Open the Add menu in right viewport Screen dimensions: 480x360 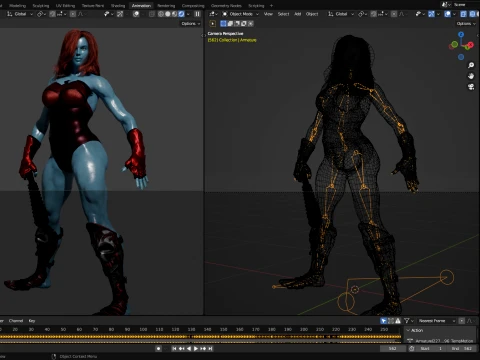(298, 14)
